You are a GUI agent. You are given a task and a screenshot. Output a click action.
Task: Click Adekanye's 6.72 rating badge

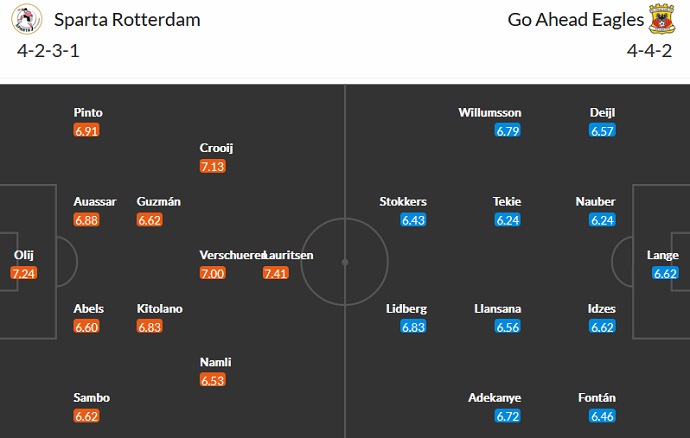[508, 415]
